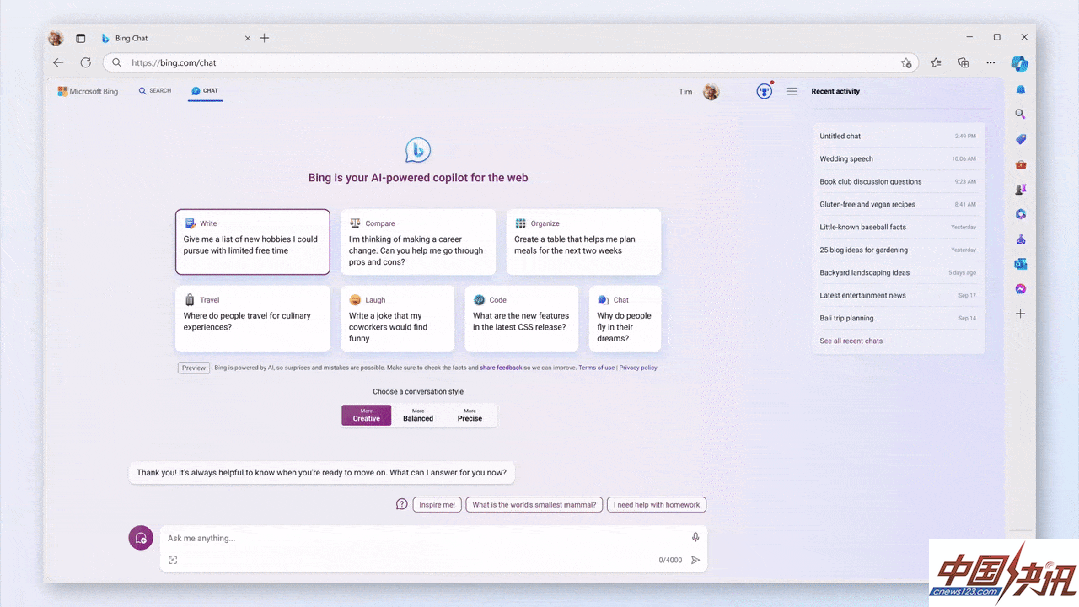Viewport: 1079px width, 607px height.
Task: Add a sidebar app with the plus icon
Action: point(1021,314)
